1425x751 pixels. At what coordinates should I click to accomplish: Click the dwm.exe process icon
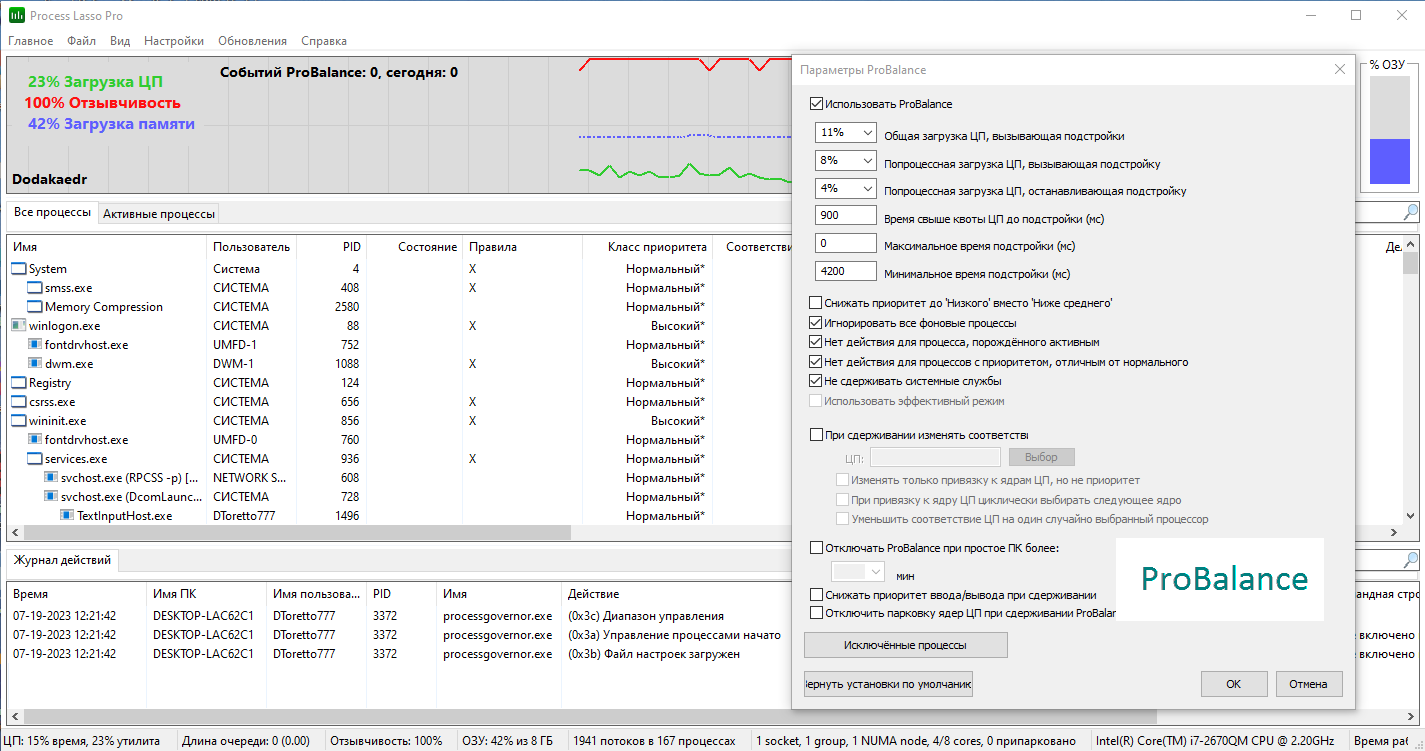[x=35, y=364]
